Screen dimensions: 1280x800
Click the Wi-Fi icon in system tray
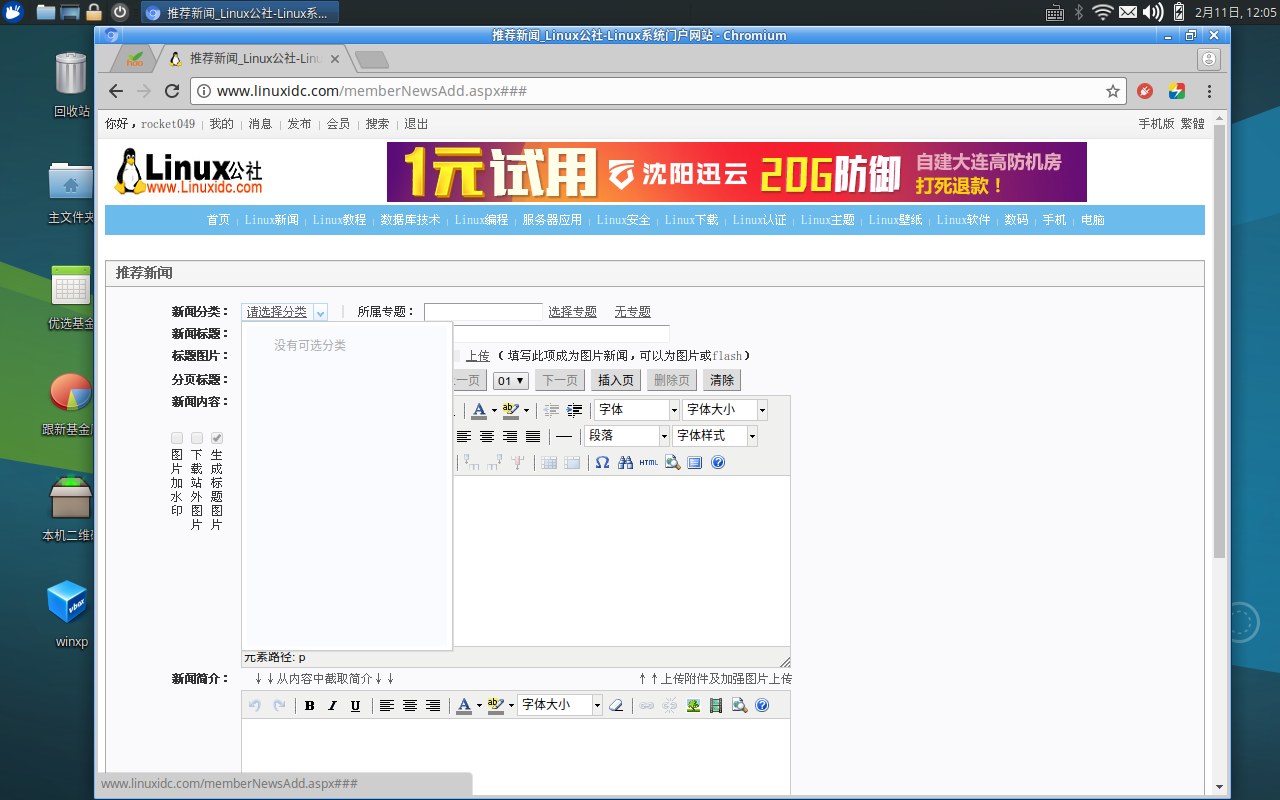pos(1103,12)
